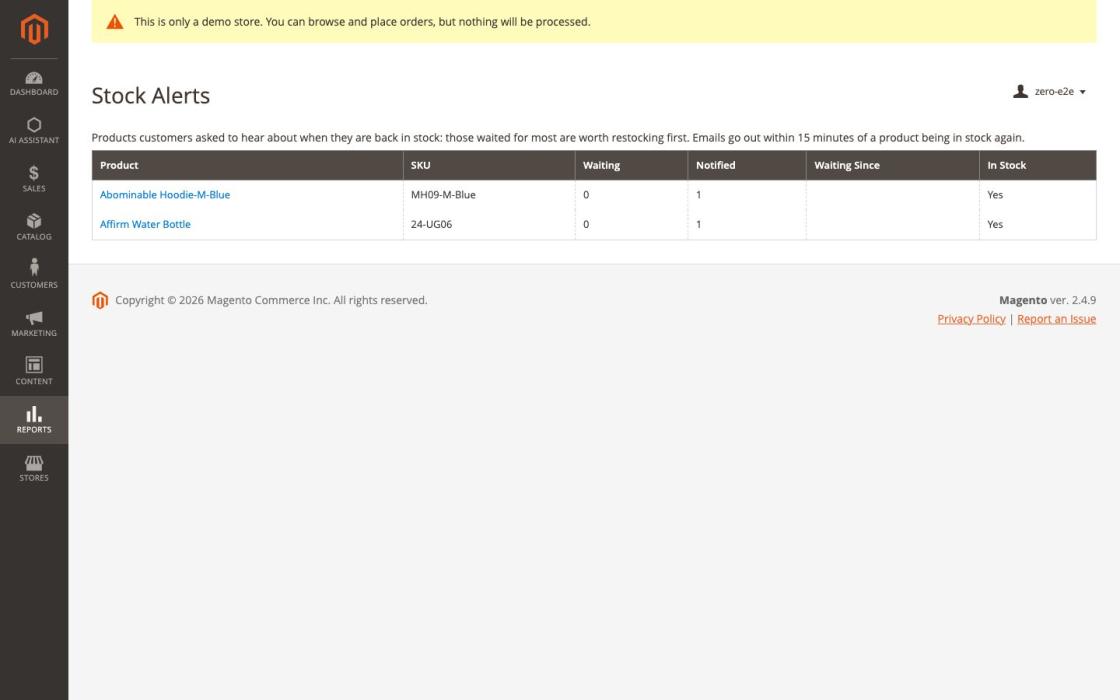Click the demo store warning icon

pyautogui.click(x=114, y=22)
